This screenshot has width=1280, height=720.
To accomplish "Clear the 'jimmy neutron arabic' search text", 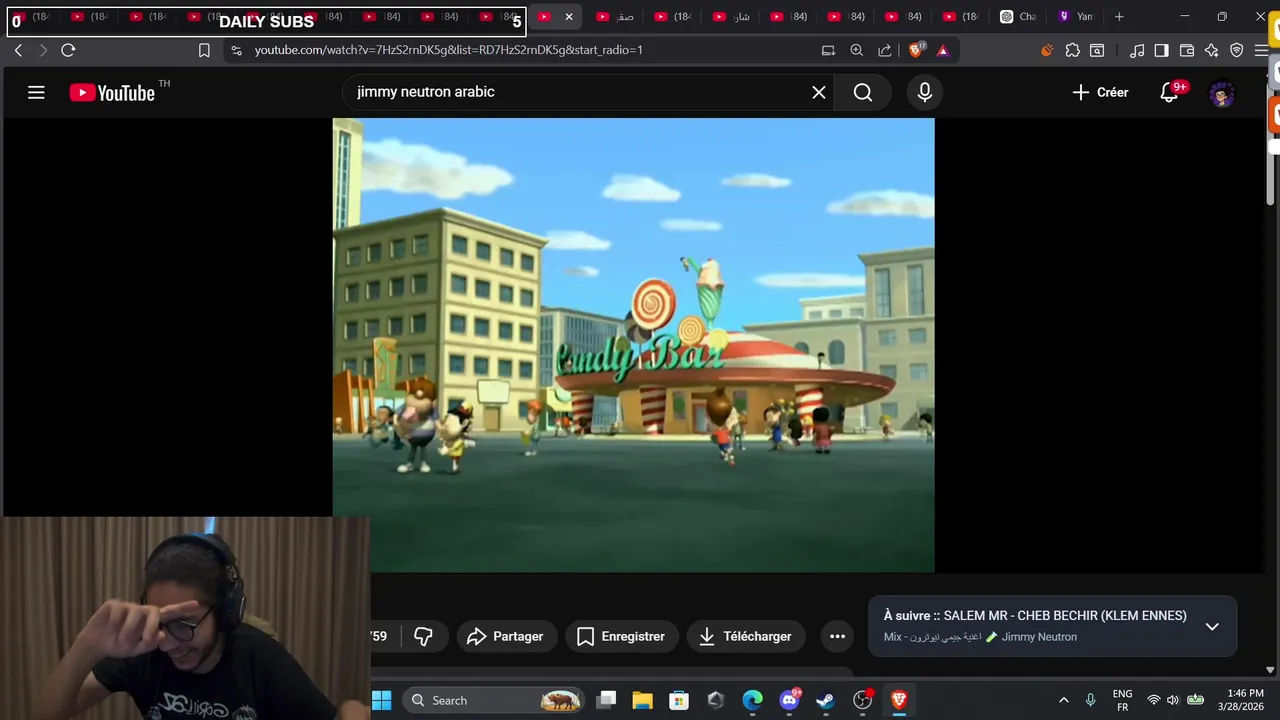I will (818, 92).
